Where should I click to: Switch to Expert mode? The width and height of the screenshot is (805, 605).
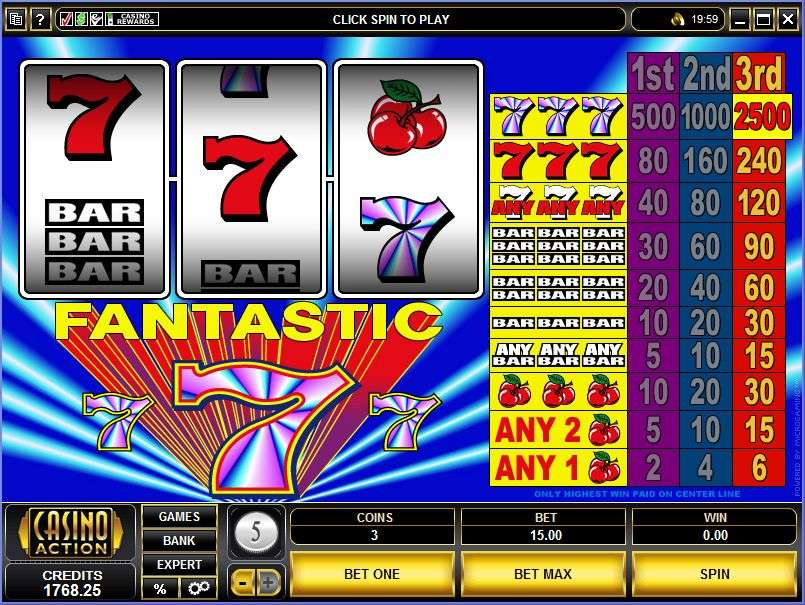tap(179, 564)
